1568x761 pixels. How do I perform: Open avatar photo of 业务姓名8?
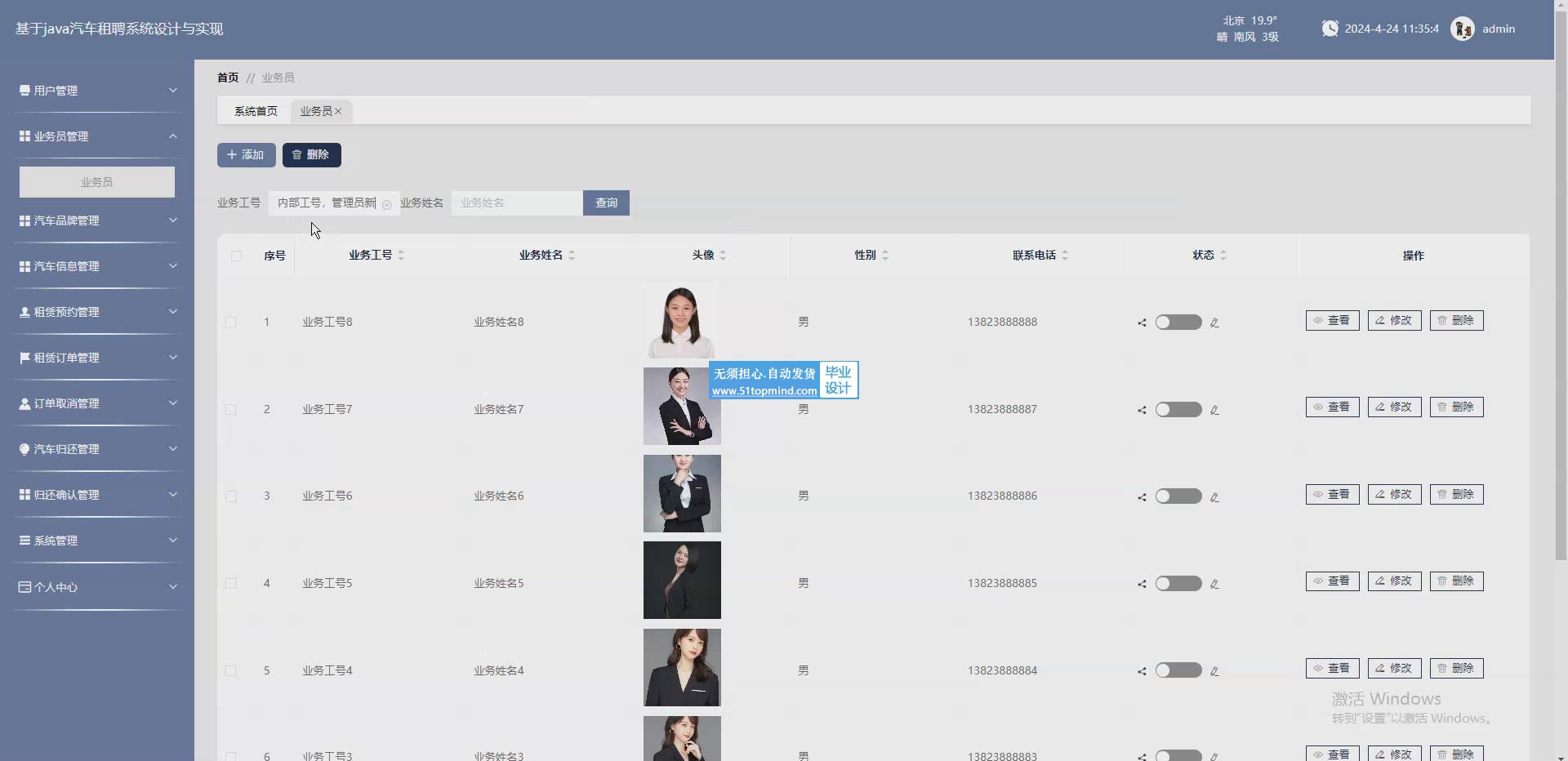coord(682,320)
